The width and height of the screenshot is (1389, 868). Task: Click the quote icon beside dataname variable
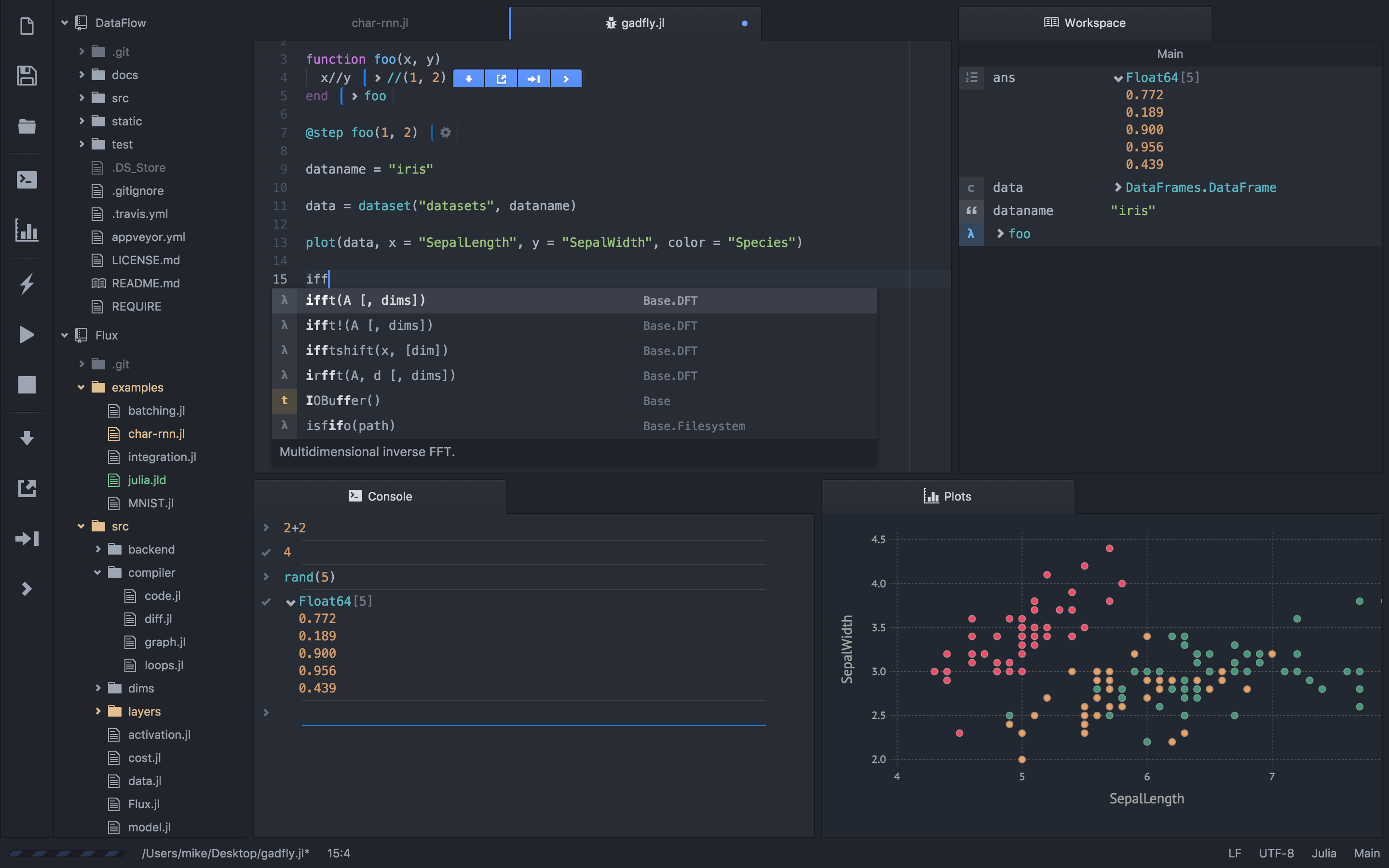[x=971, y=211]
